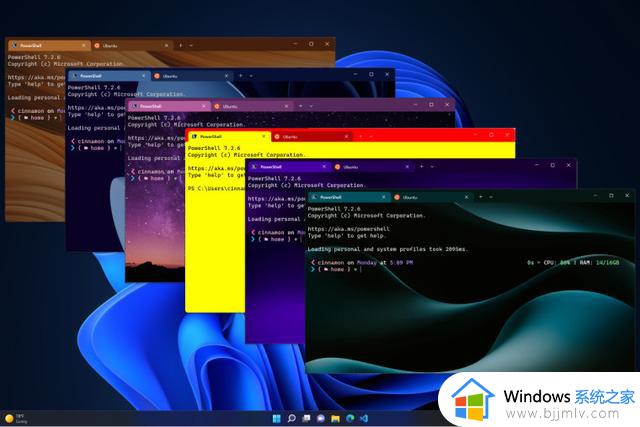
Task: Click the https://aka.ms/powershell link in the teal window
Action: pyautogui.click(x=349, y=229)
